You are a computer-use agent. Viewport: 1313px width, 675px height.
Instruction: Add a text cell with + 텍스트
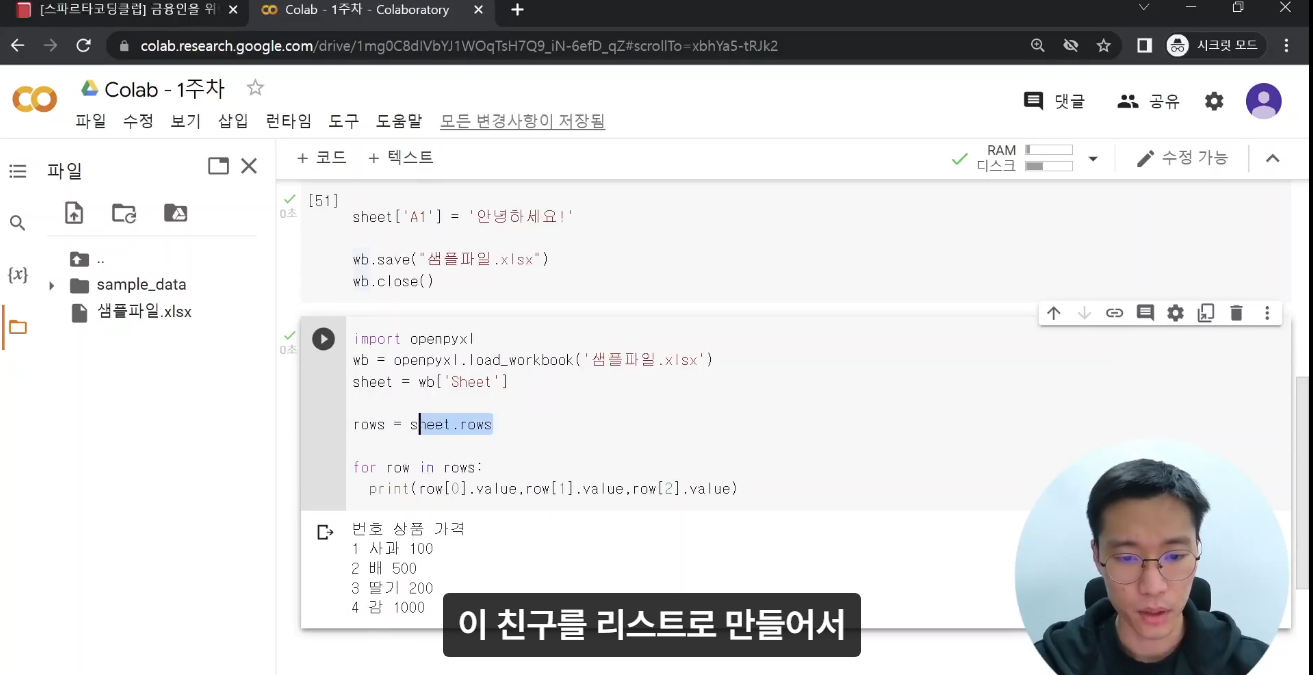(x=400, y=158)
